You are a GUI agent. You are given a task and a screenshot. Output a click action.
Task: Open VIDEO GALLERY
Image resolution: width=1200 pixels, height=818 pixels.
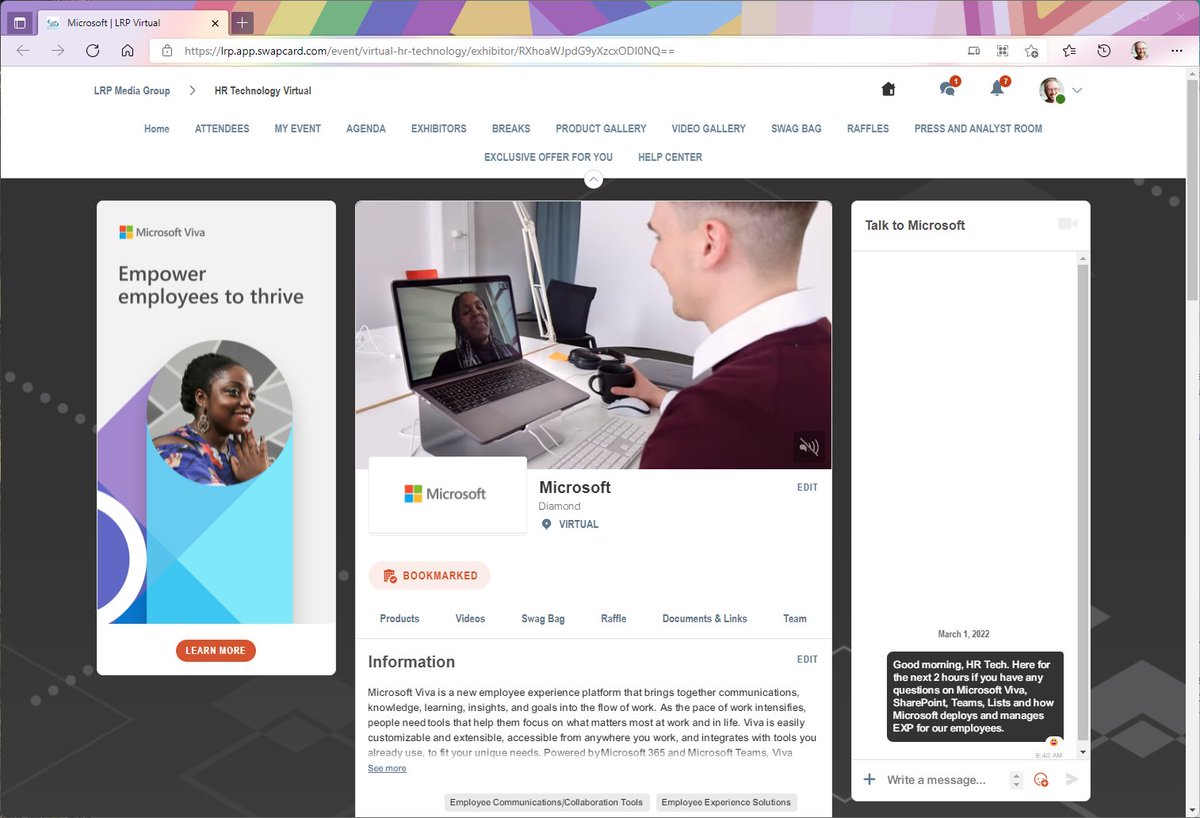(709, 129)
